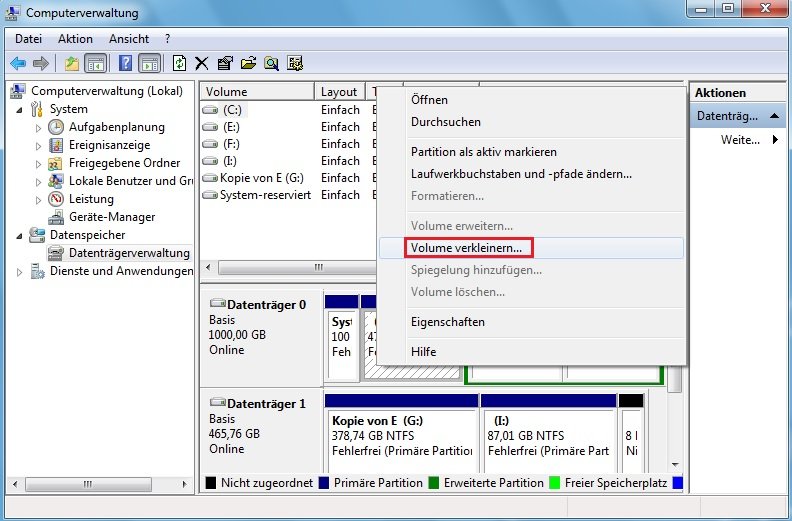Click black Nicht zugeordnet legend swatch
792x521 pixels.
point(211,483)
